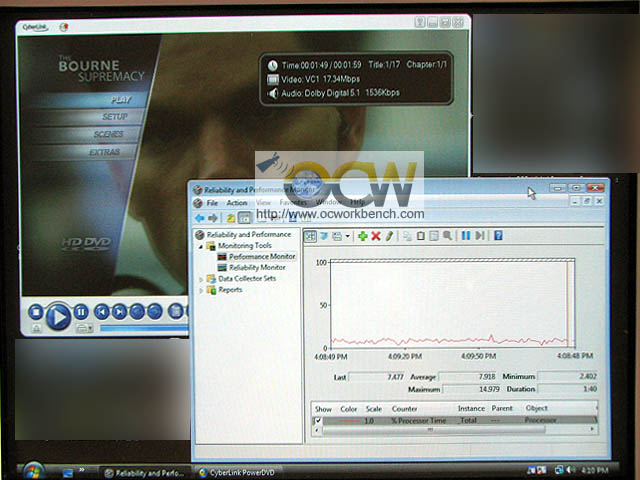Open the Action menu
The image size is (640, 480).
click(x=237, y=203)
